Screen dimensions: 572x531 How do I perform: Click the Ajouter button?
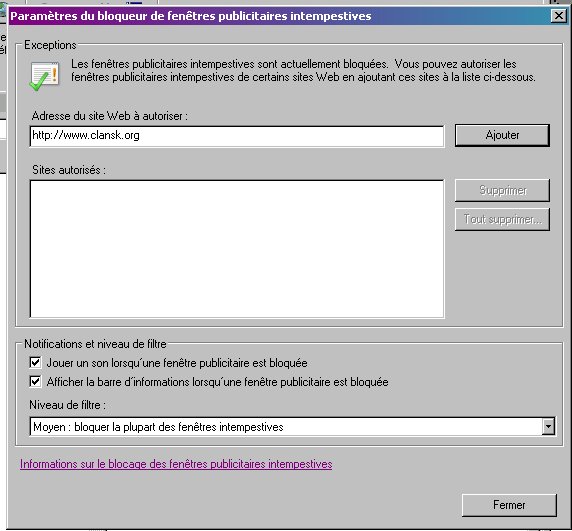point(502,135)
